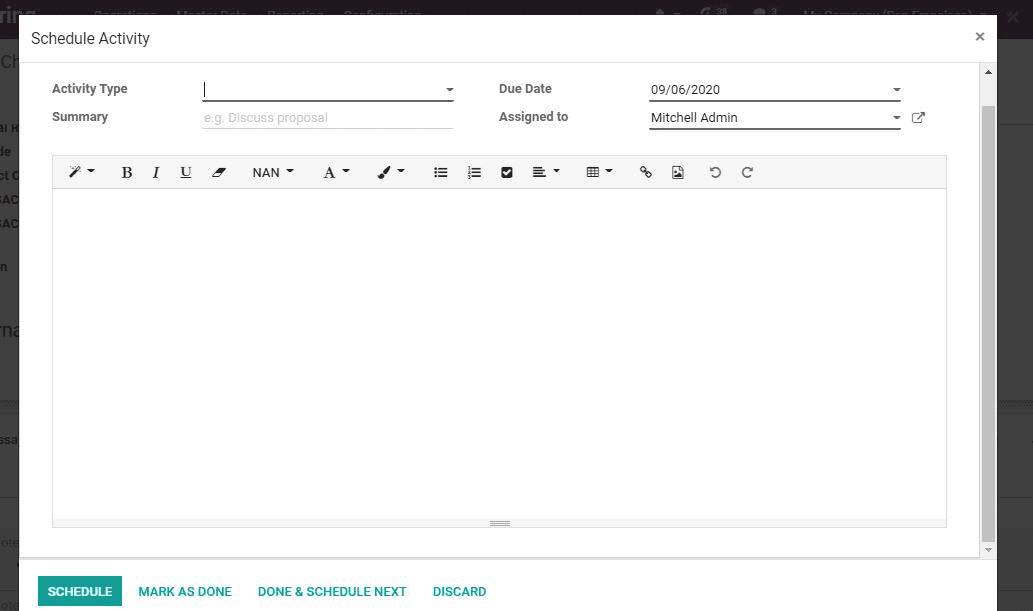1033x611 pixels.
Task: Click the Activity Type label
Action: pos(90,88)
